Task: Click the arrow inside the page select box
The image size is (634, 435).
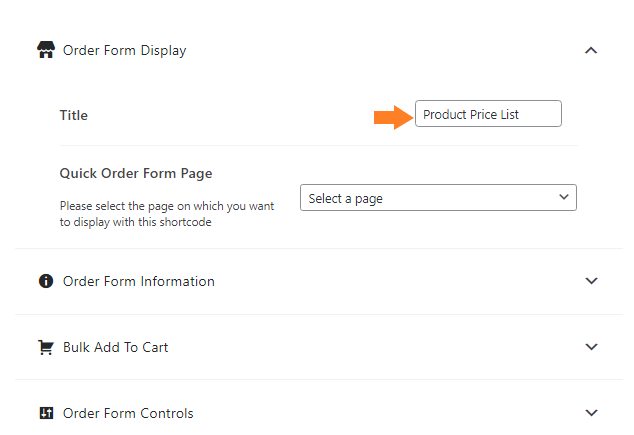Action: pos(564,197)
